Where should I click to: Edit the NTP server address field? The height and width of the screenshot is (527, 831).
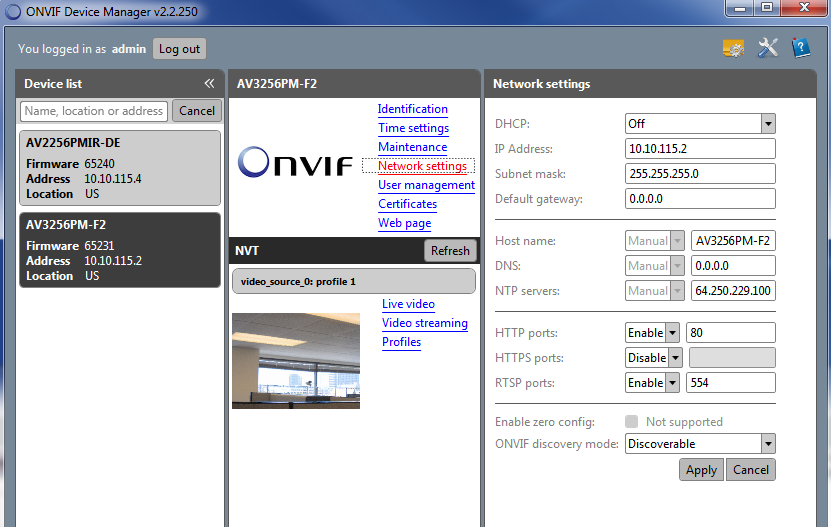pos(733,291)
